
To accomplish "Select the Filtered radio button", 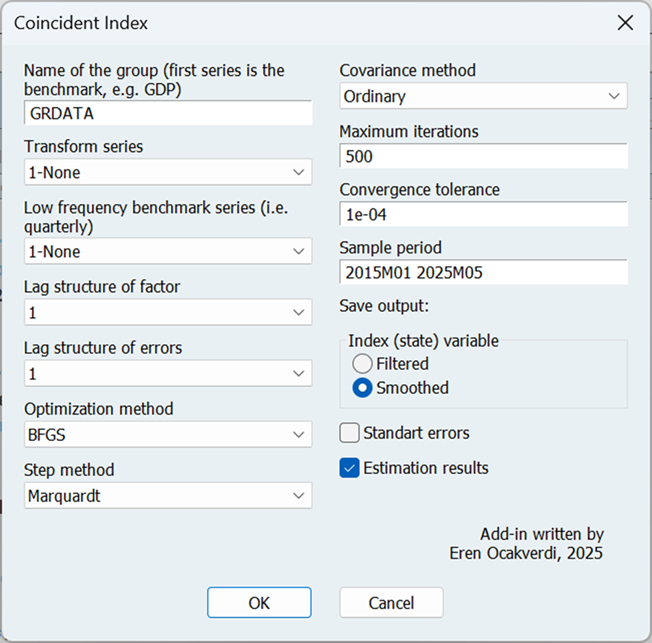I will pyautogui.click(x=362, y=364).
